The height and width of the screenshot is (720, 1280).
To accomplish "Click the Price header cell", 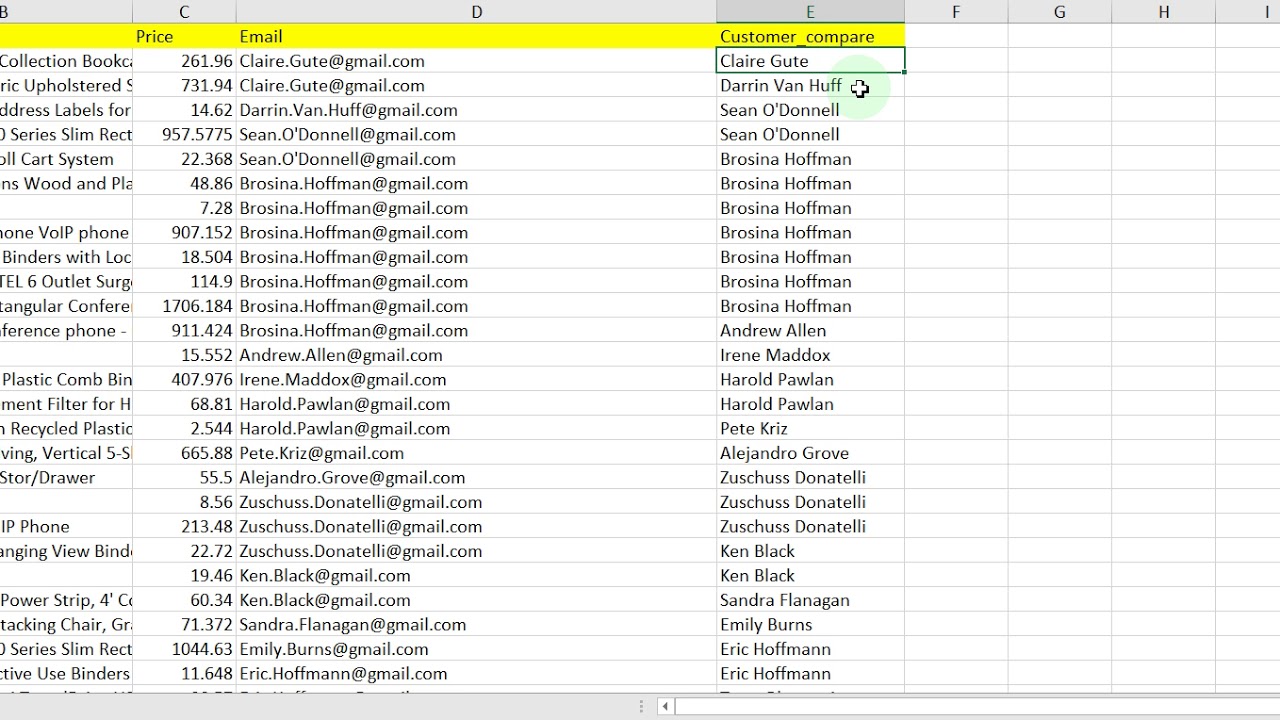I will point(184,36).
